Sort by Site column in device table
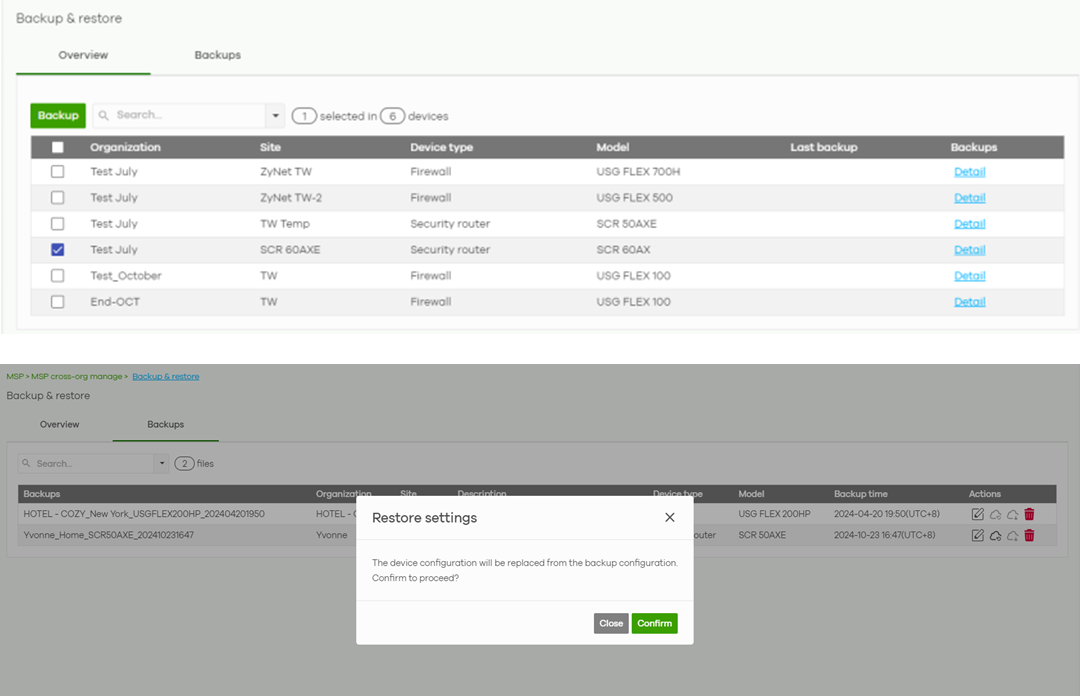 270,147
